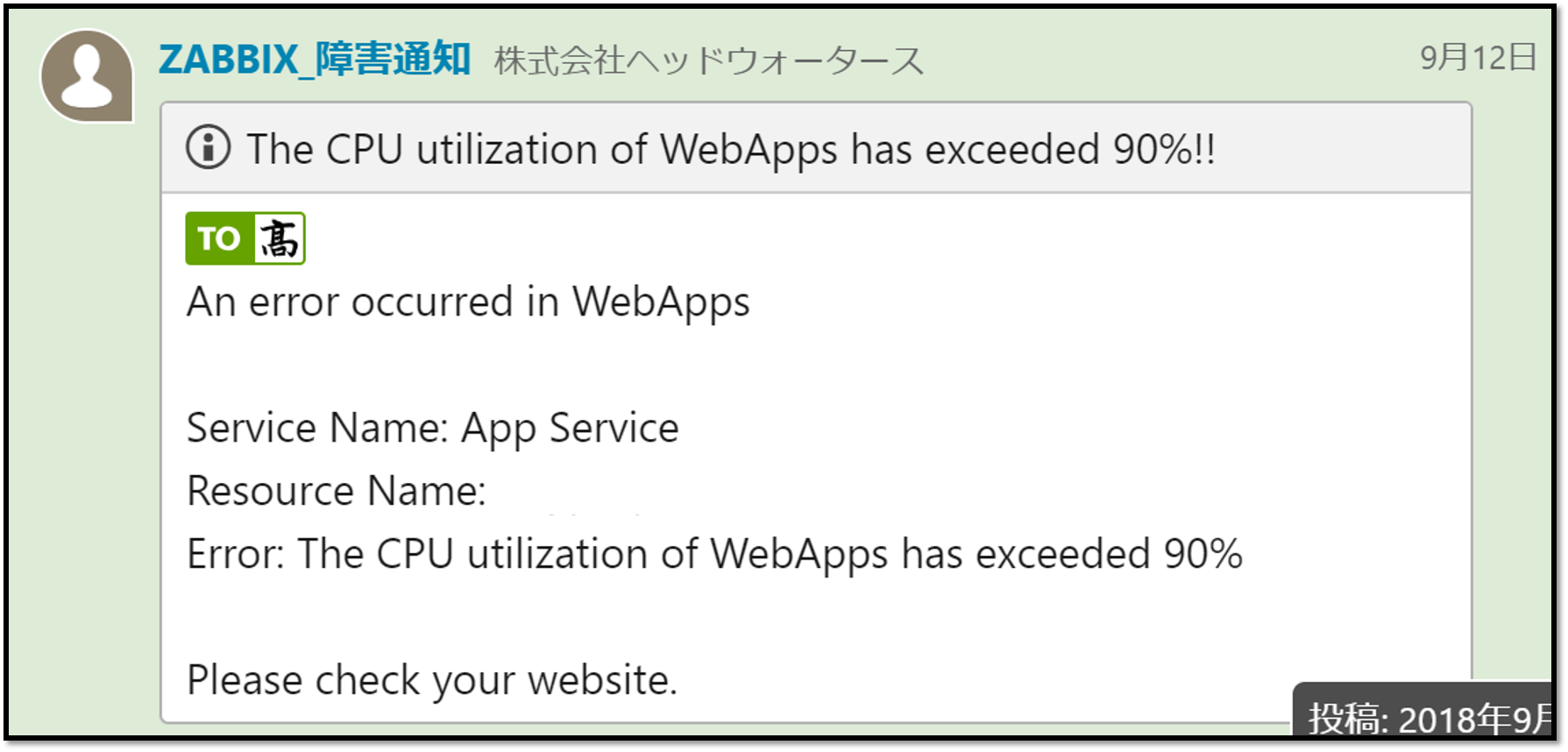This screenshot has height=752, width=1568.
Task: Click the 9月12日 message date
Action: point(1479,57)
